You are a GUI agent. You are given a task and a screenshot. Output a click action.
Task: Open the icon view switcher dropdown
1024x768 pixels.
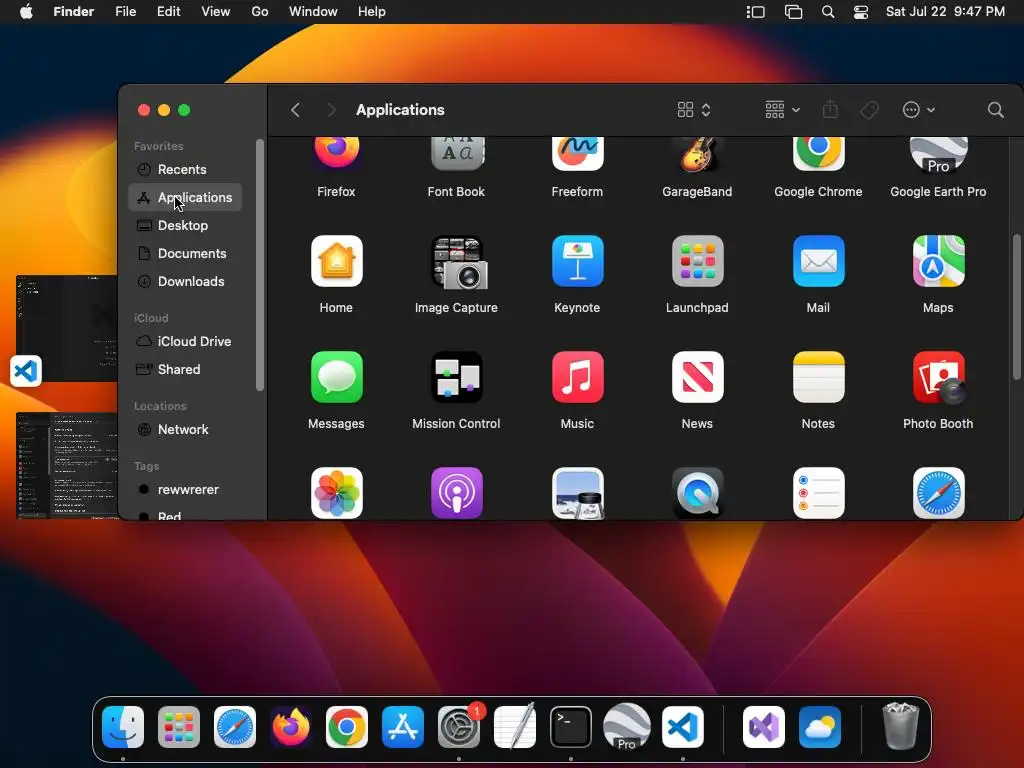click(694, 110)
